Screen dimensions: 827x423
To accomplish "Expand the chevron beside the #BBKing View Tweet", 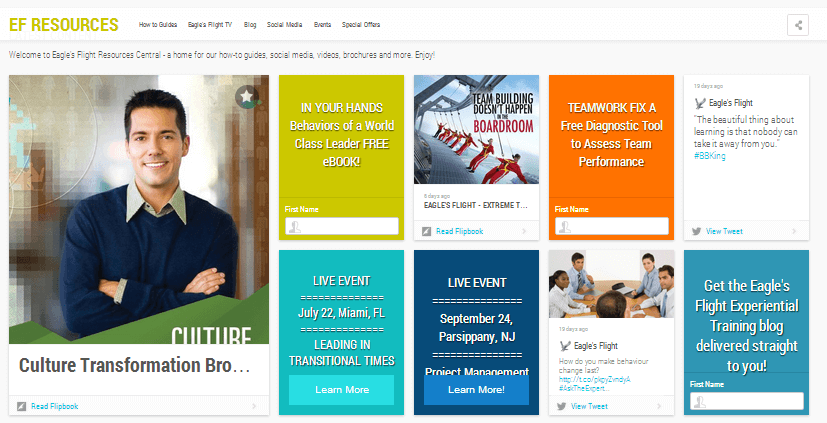I will 794,231.
